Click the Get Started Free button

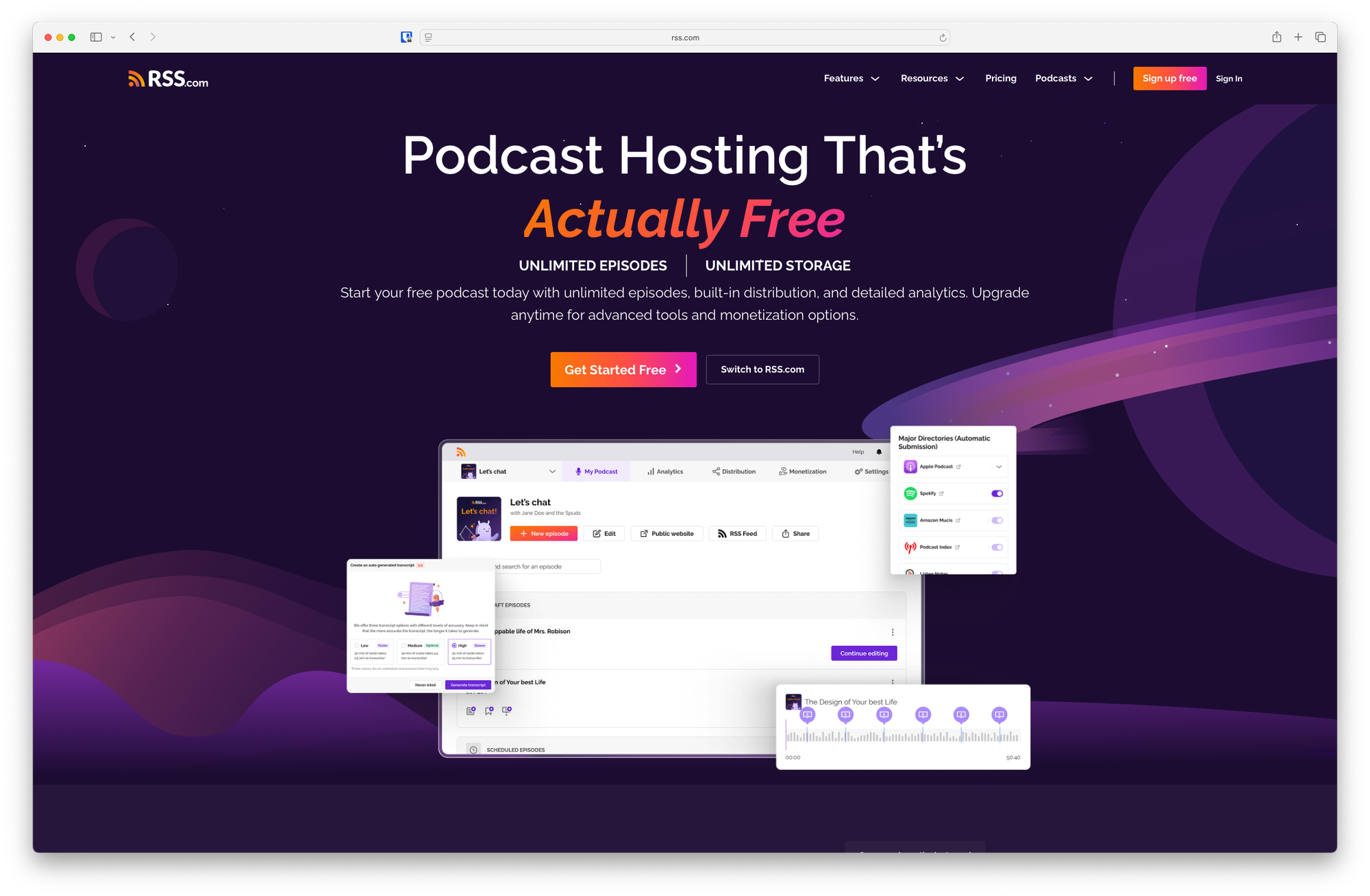[623, 370]
